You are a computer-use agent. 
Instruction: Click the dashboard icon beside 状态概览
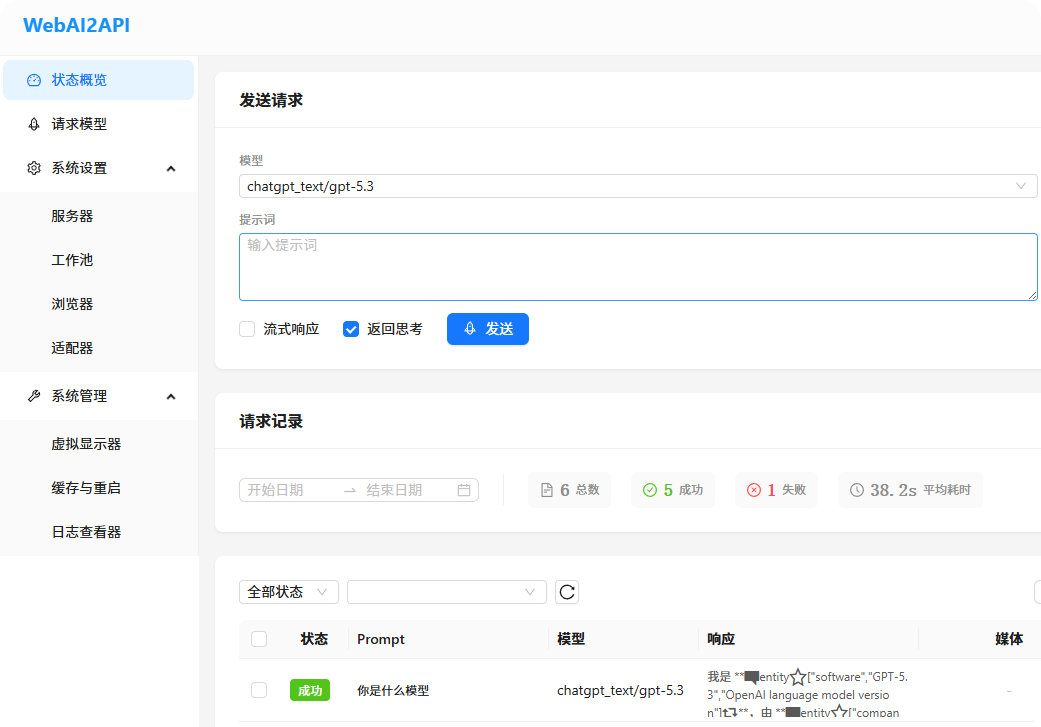point(34,80)
